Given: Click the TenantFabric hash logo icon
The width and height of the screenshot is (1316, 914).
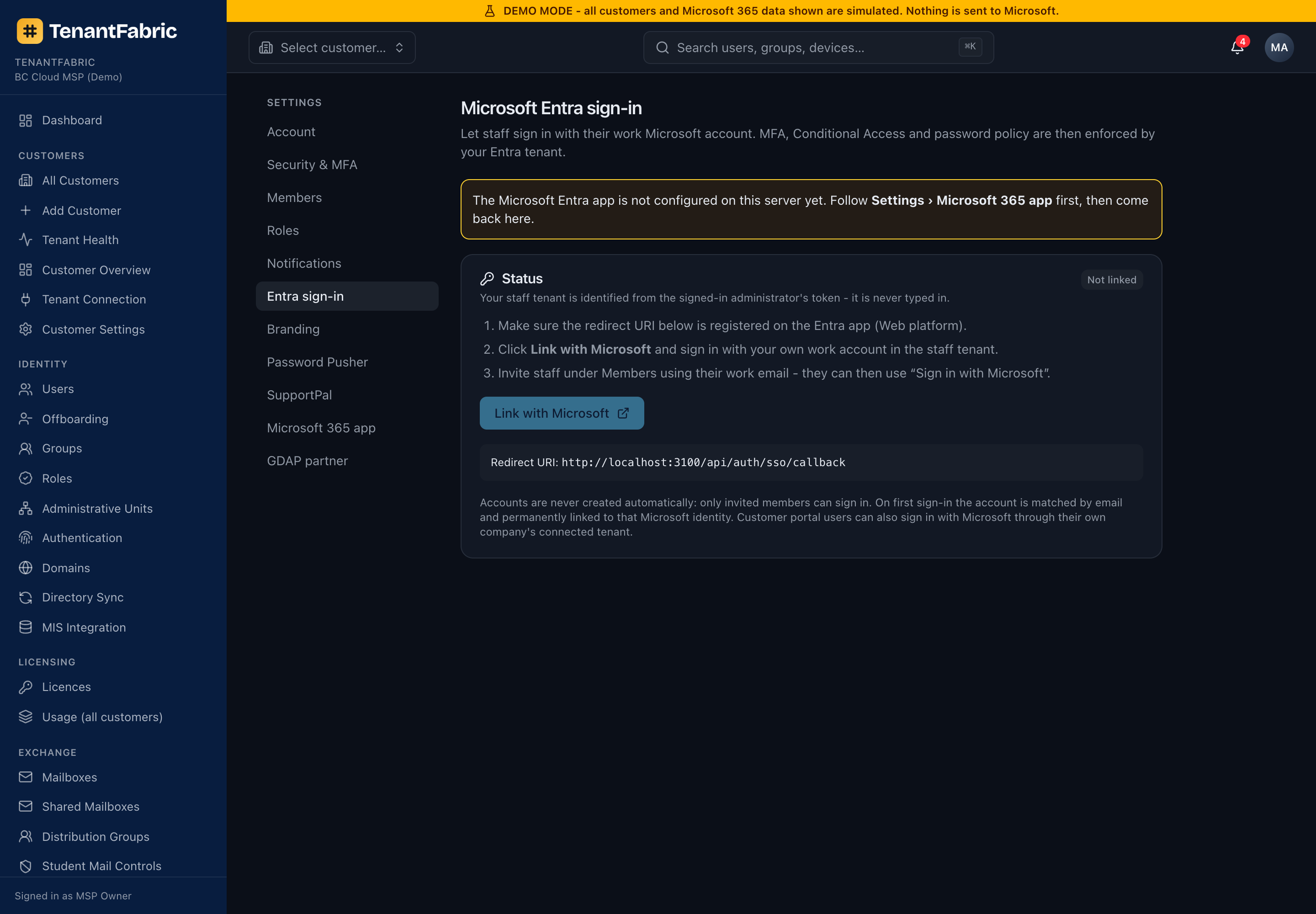Looking at the screenshot, I should (x=30, y=31).
